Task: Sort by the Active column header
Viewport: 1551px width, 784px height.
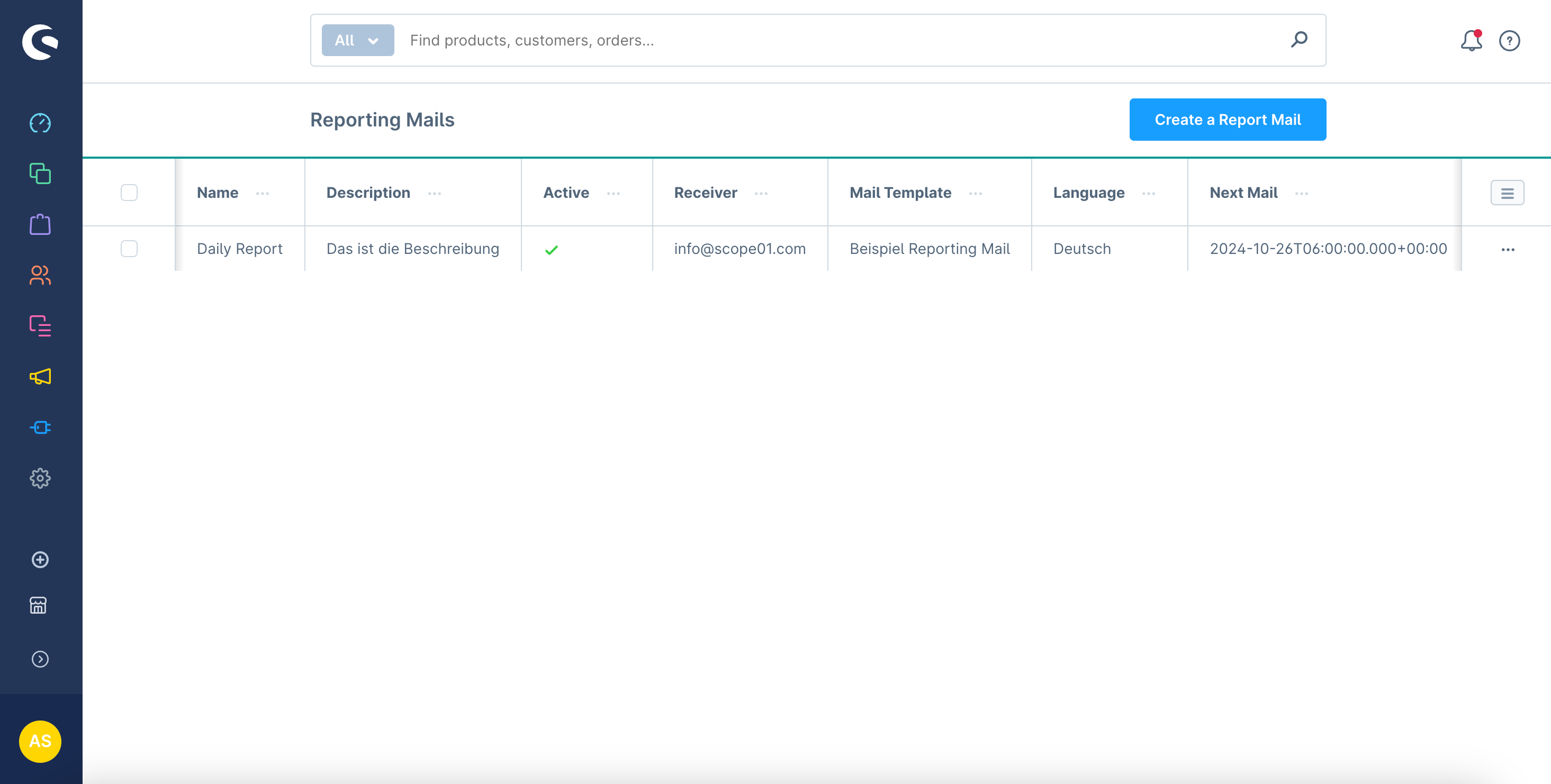Action: click(x=566, y=193)
